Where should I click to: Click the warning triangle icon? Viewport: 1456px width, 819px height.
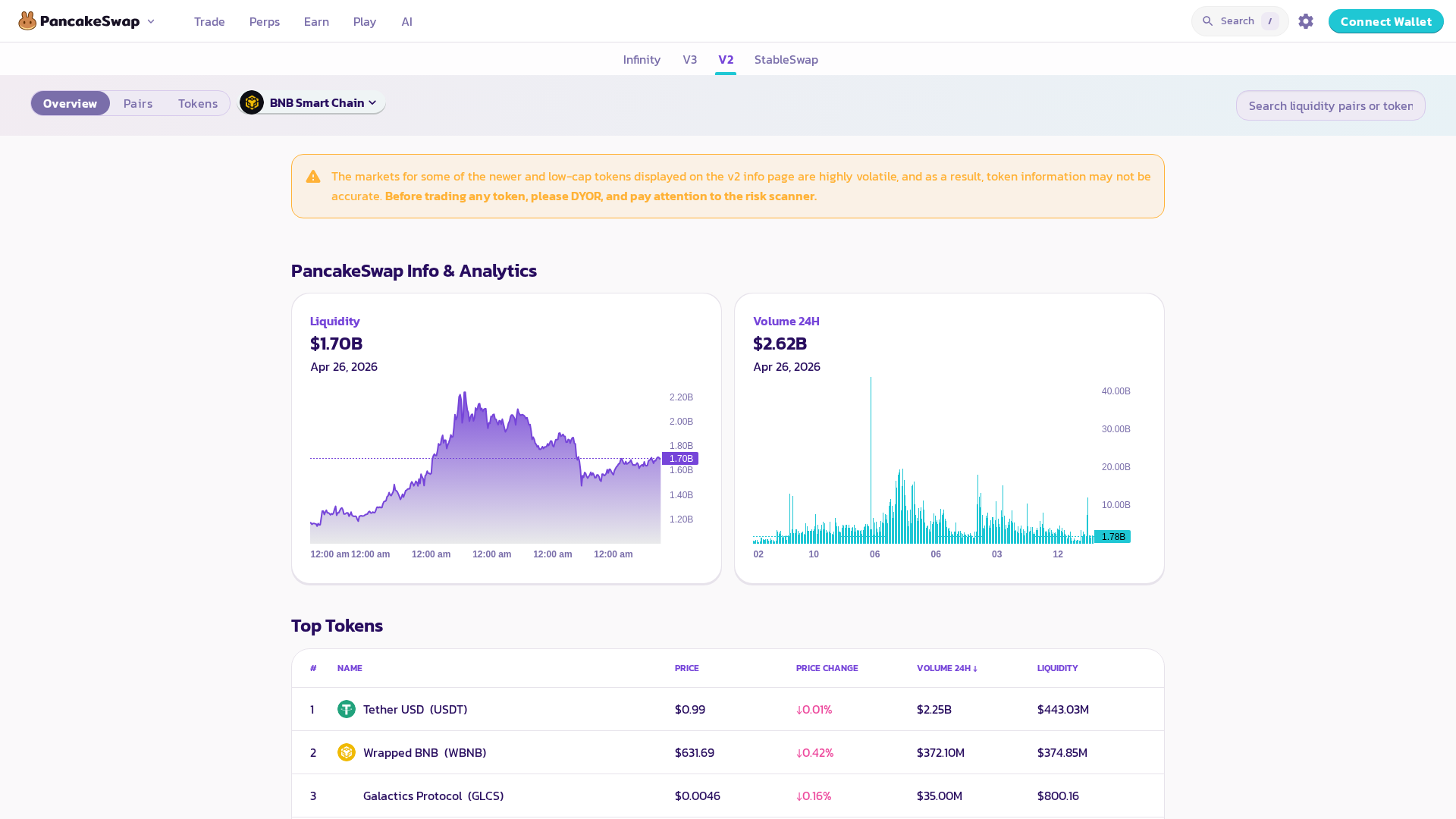click(x=313, y=177)
